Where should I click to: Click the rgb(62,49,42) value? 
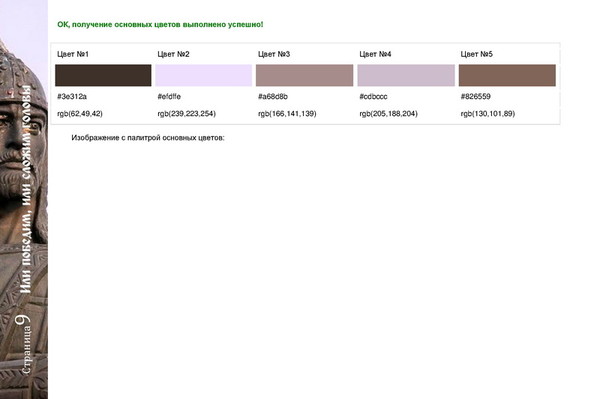point(80,114)
